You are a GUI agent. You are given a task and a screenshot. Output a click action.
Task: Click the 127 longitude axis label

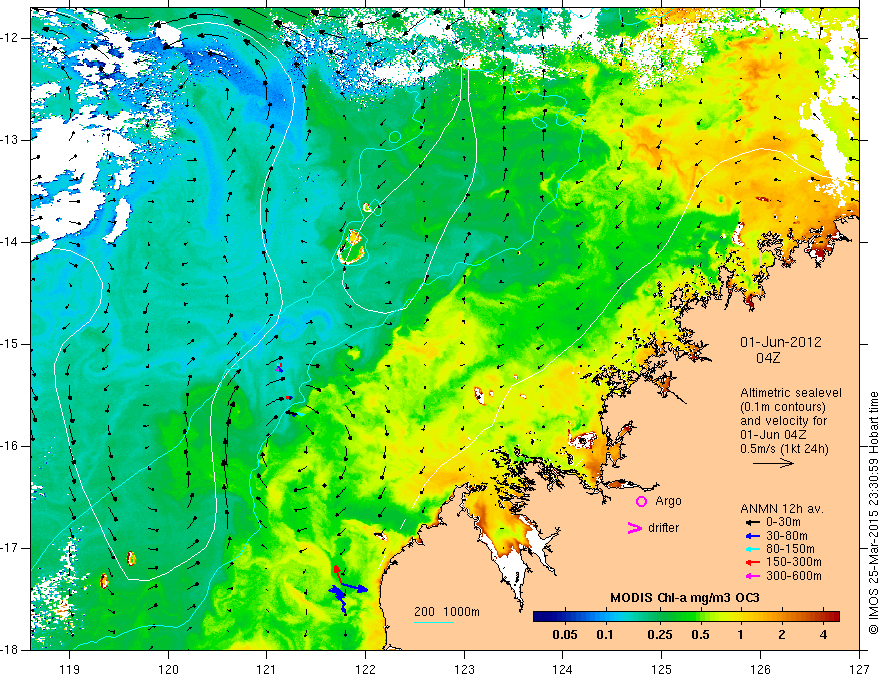click(859, 670)
